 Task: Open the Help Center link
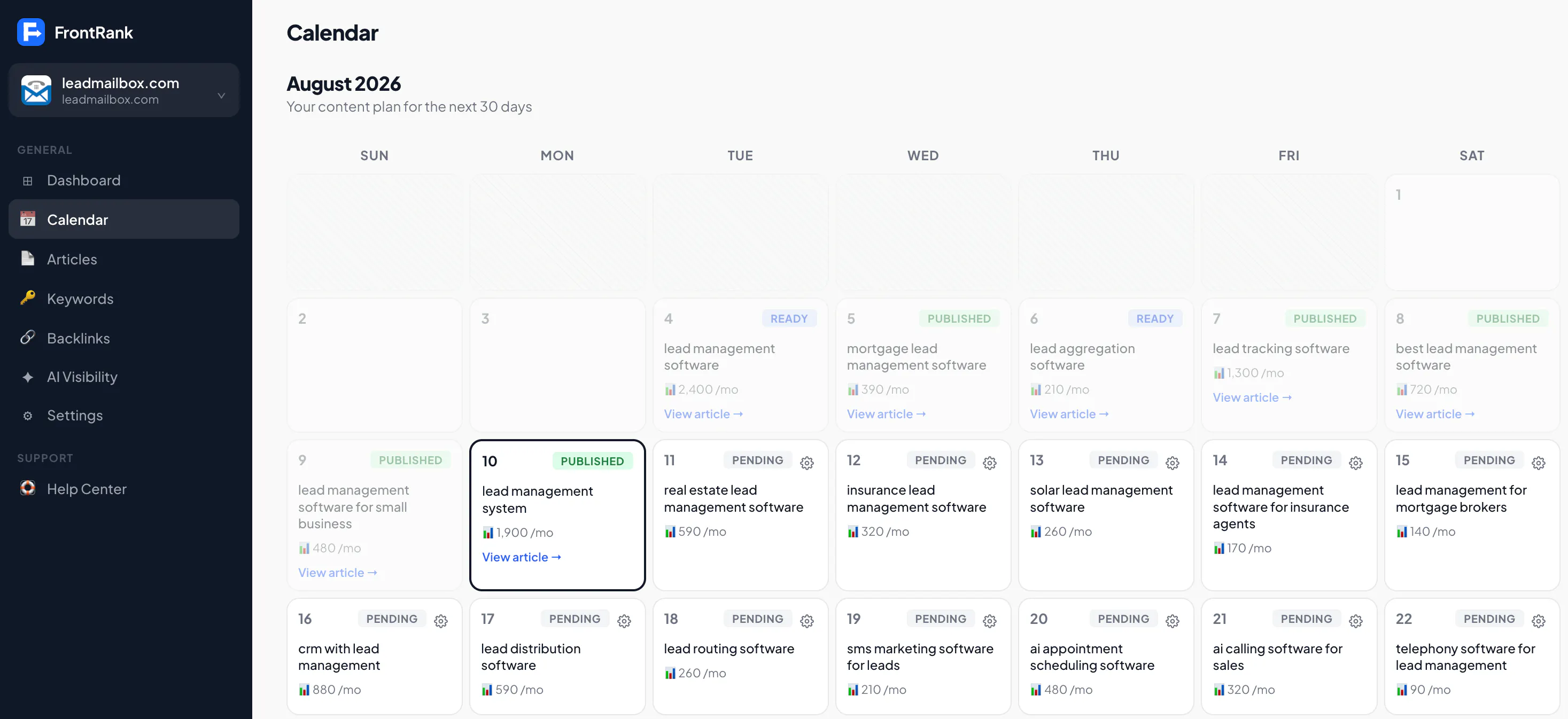(123, 489)
